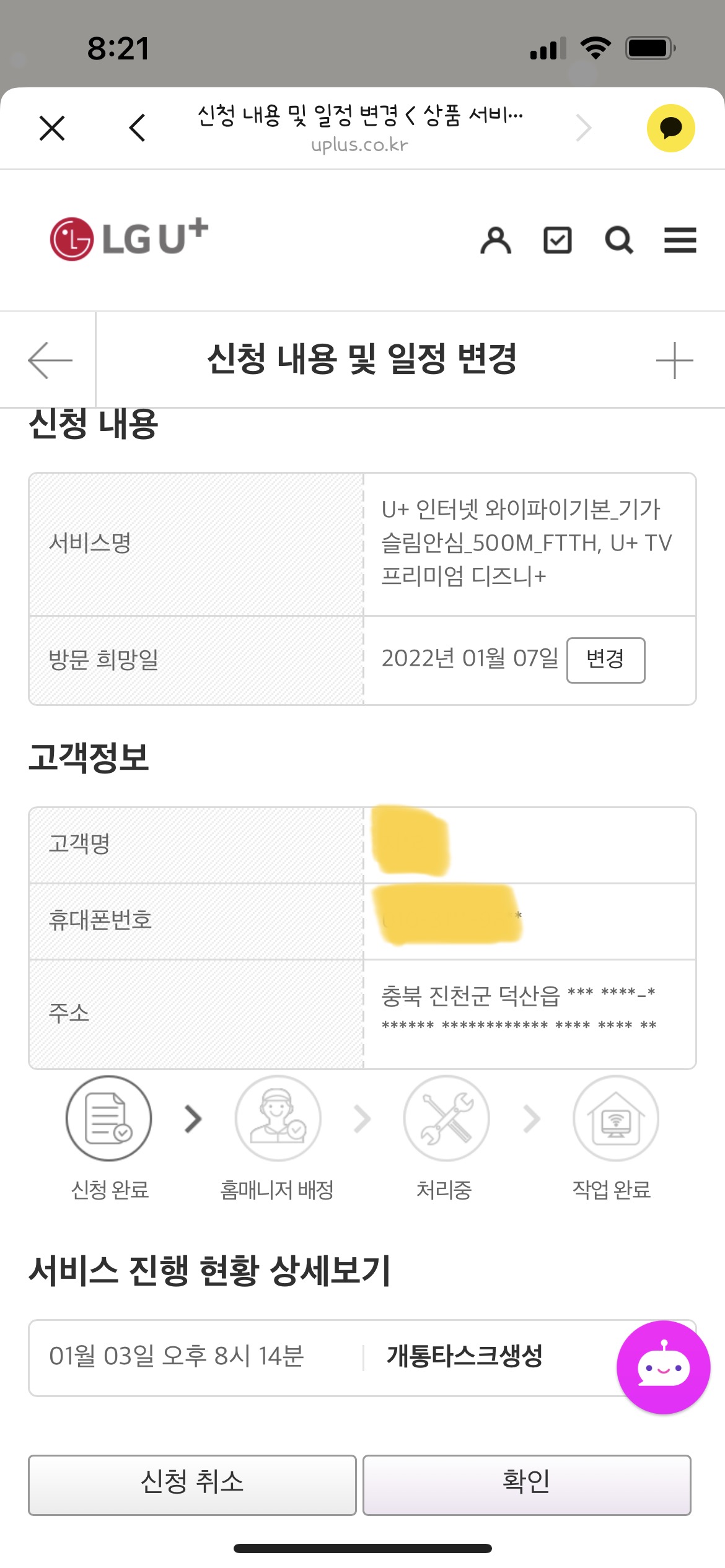Tap the uplus.co.kr address title
The width and height of the screenshot is (725, 1568).
click(x=360, y=128)
